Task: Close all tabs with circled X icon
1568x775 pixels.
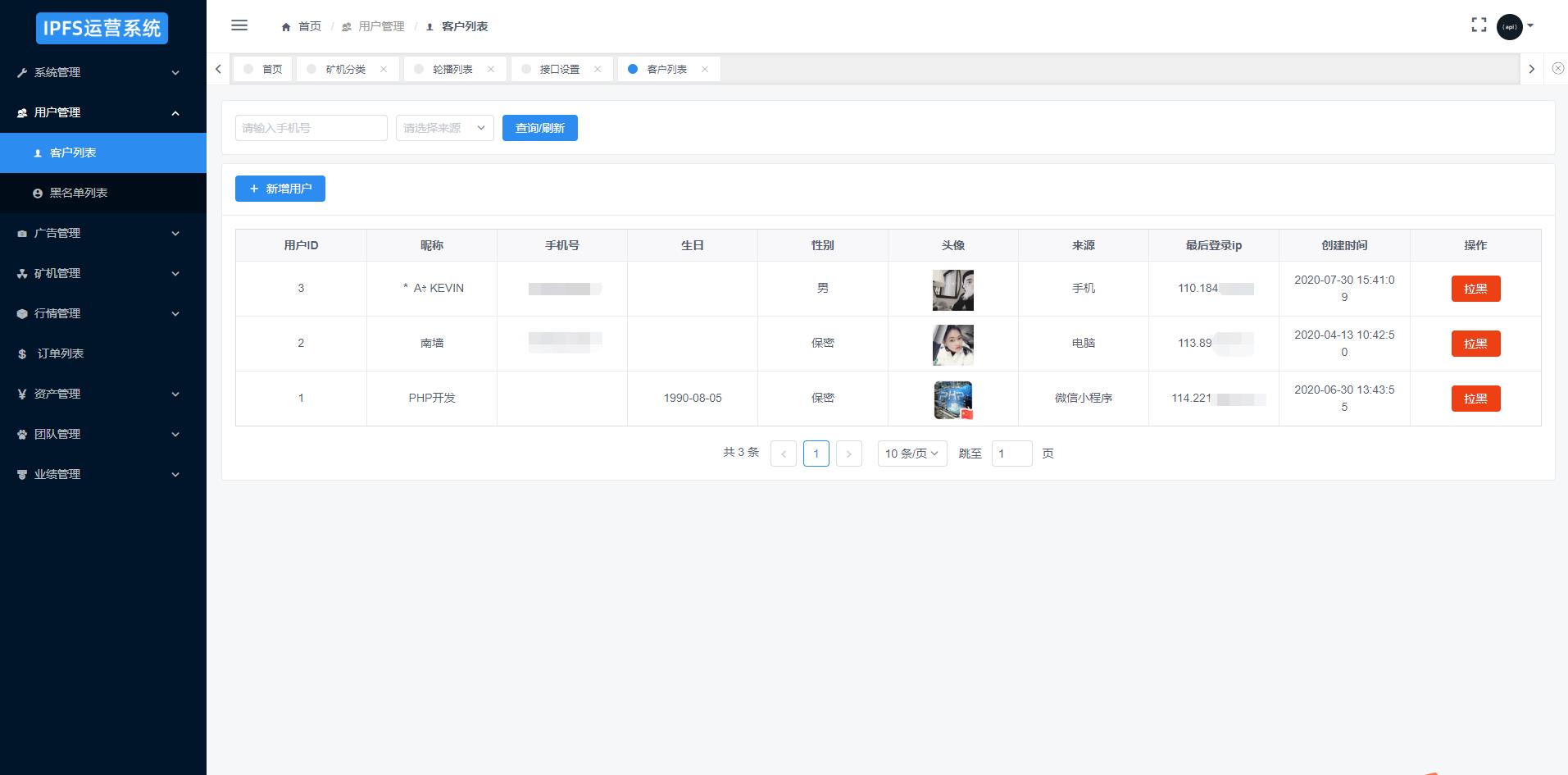Action: (1557, 69)
